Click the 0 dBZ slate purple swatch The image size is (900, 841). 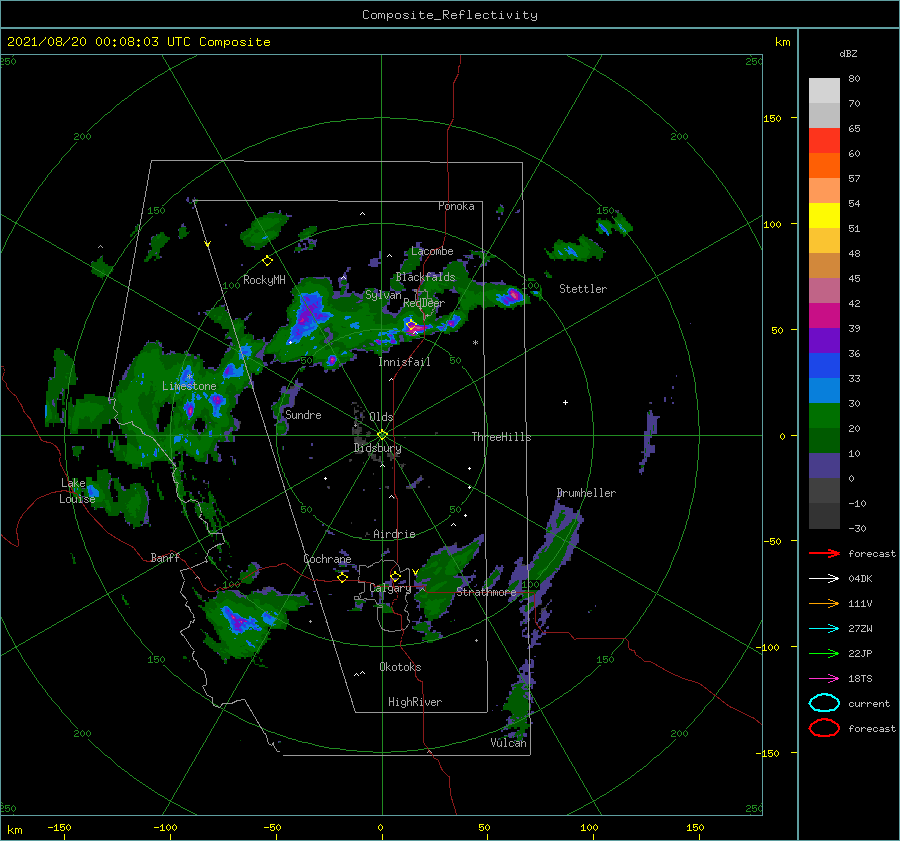point(824,465)
